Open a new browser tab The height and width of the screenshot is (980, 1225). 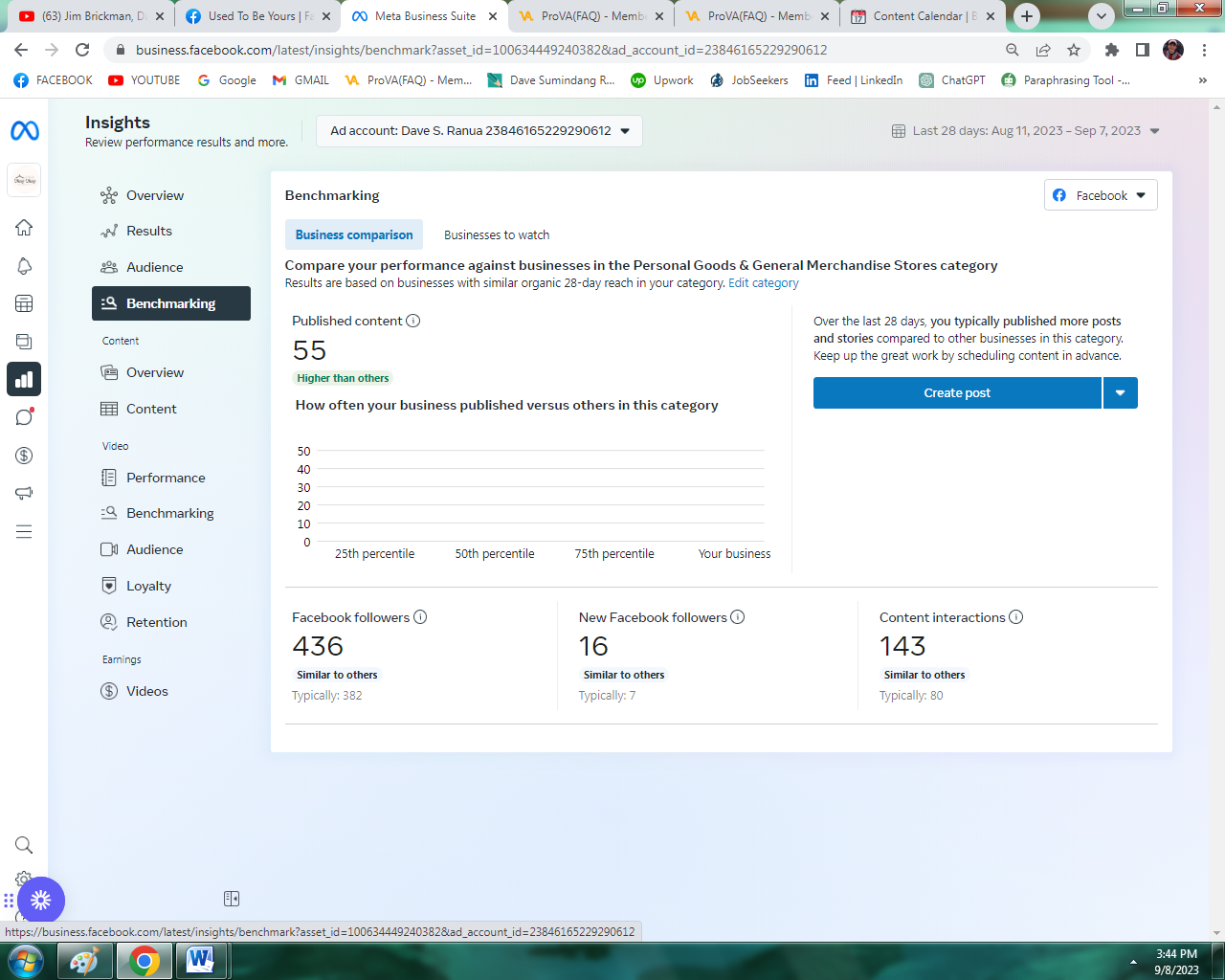click(x=1027, y=16)
